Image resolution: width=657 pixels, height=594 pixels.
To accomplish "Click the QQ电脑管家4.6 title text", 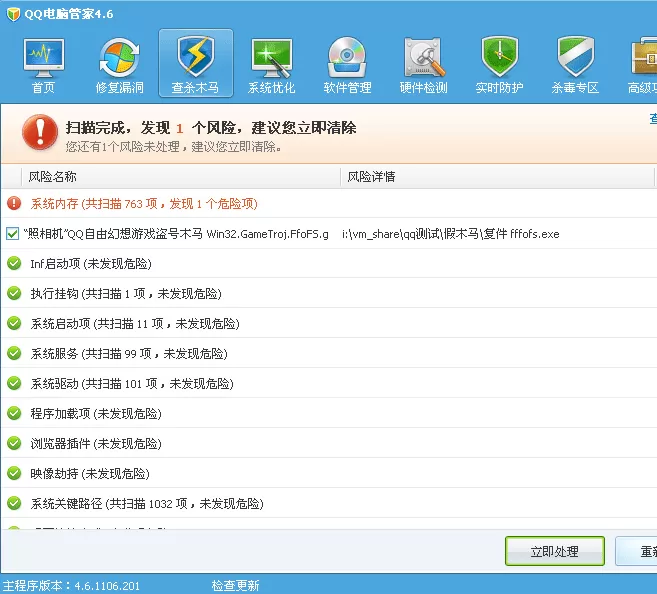I will point(69,14).
